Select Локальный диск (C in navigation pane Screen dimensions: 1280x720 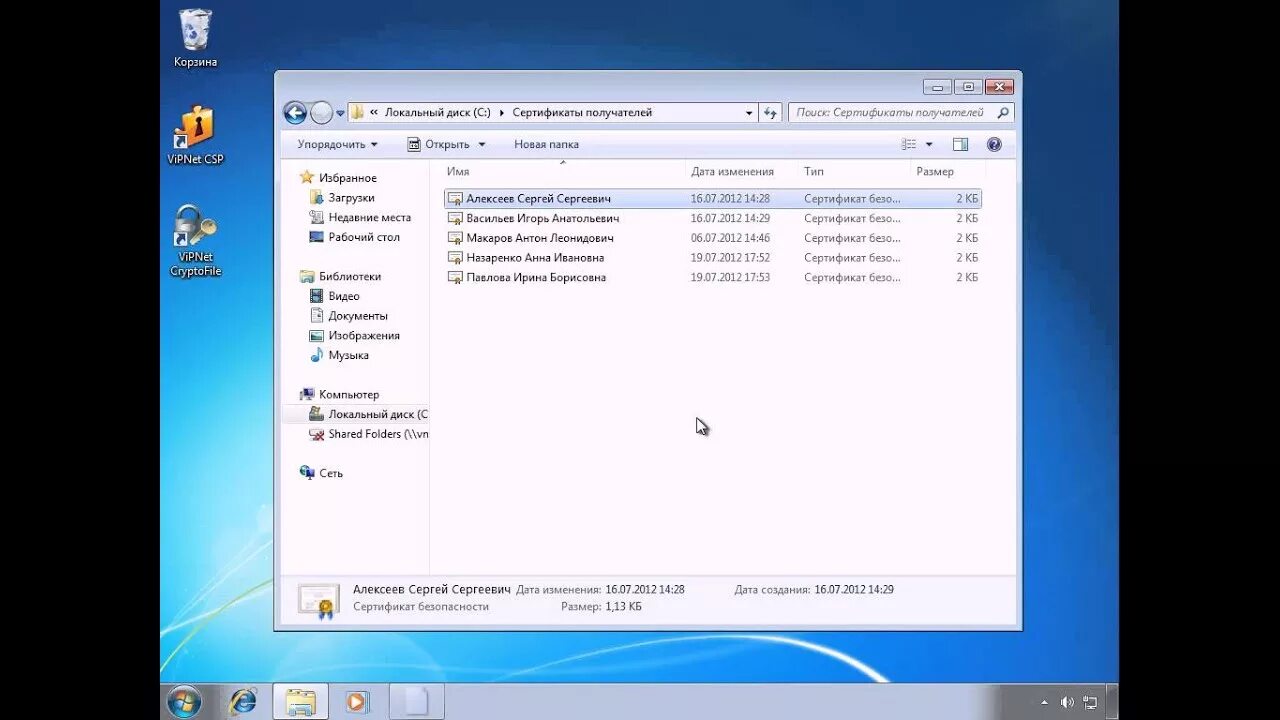pyautogui.click(x=369, y=414)
